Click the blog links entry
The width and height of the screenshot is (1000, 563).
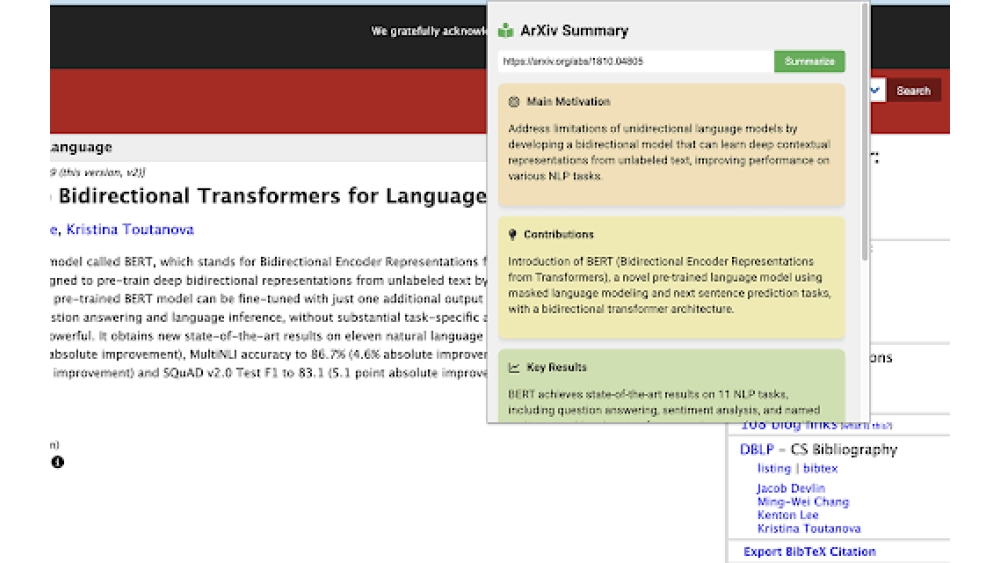[789, 425]
